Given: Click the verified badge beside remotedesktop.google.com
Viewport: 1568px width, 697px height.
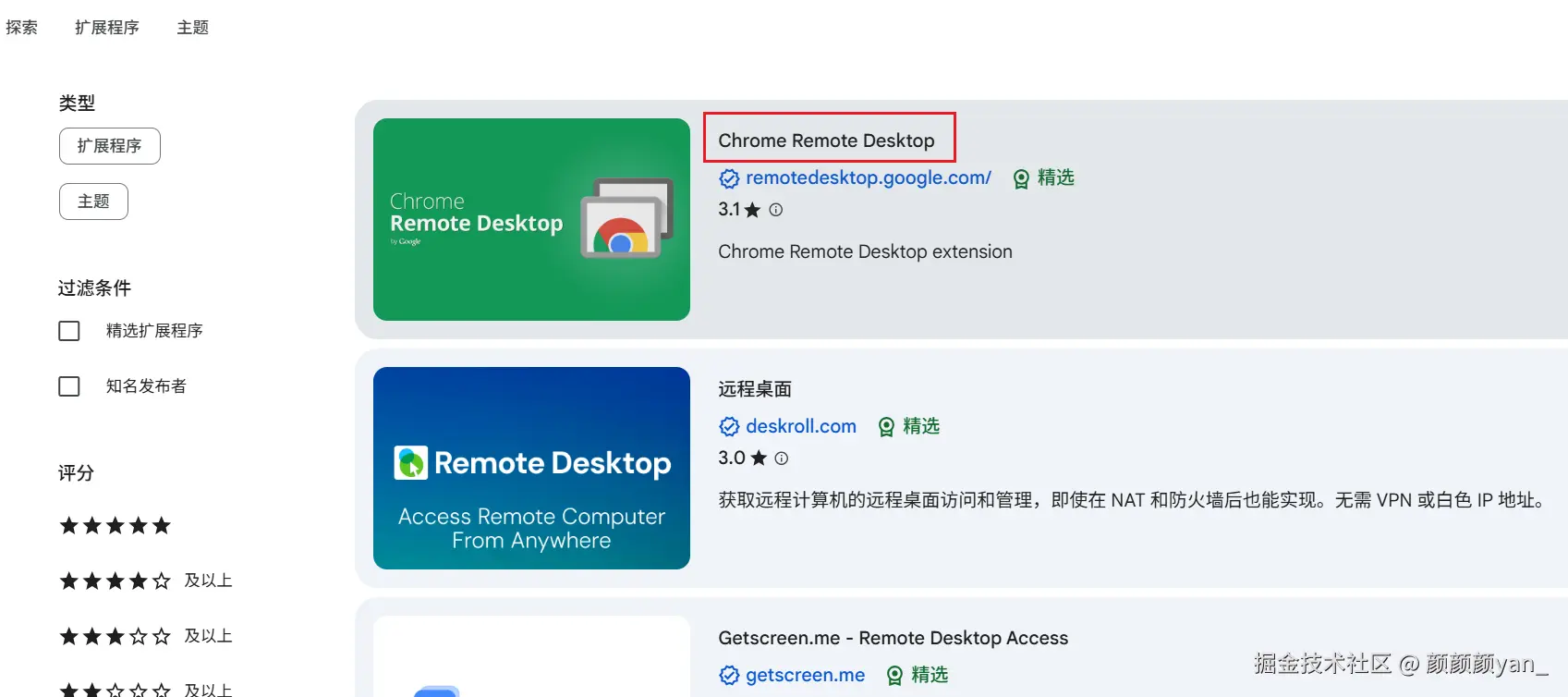Looking at the screenshot, I should coord(729,178).
